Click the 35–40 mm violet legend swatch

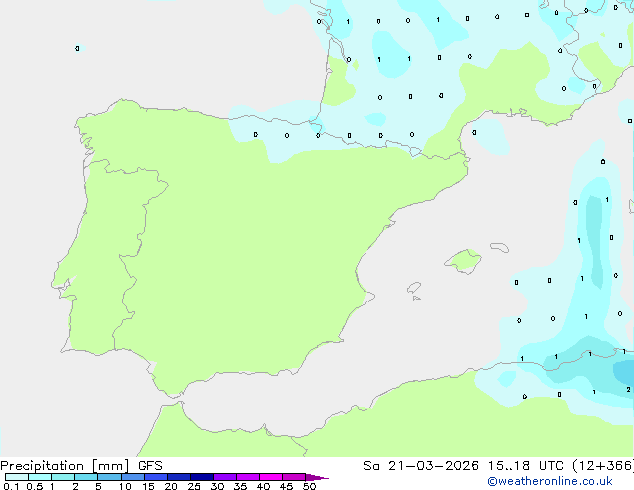(x=247, y=477)
